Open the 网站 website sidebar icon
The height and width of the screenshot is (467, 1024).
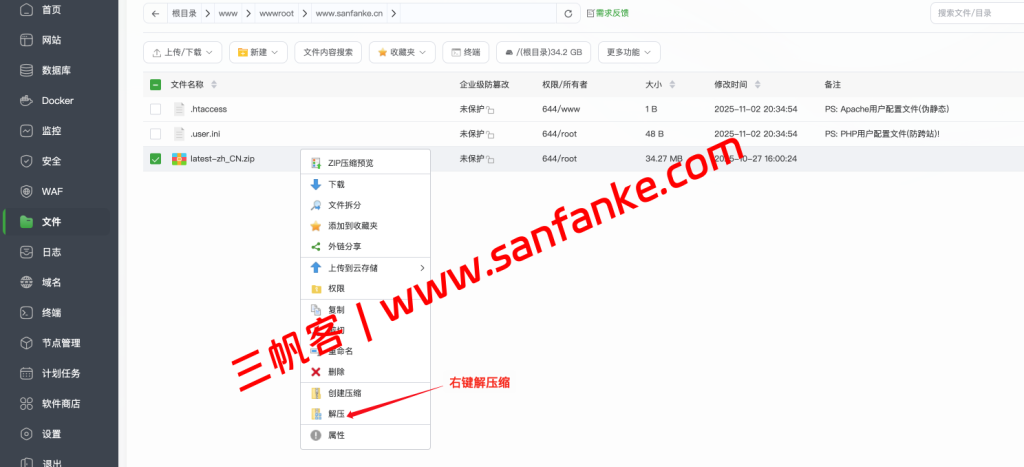[26, 40]
